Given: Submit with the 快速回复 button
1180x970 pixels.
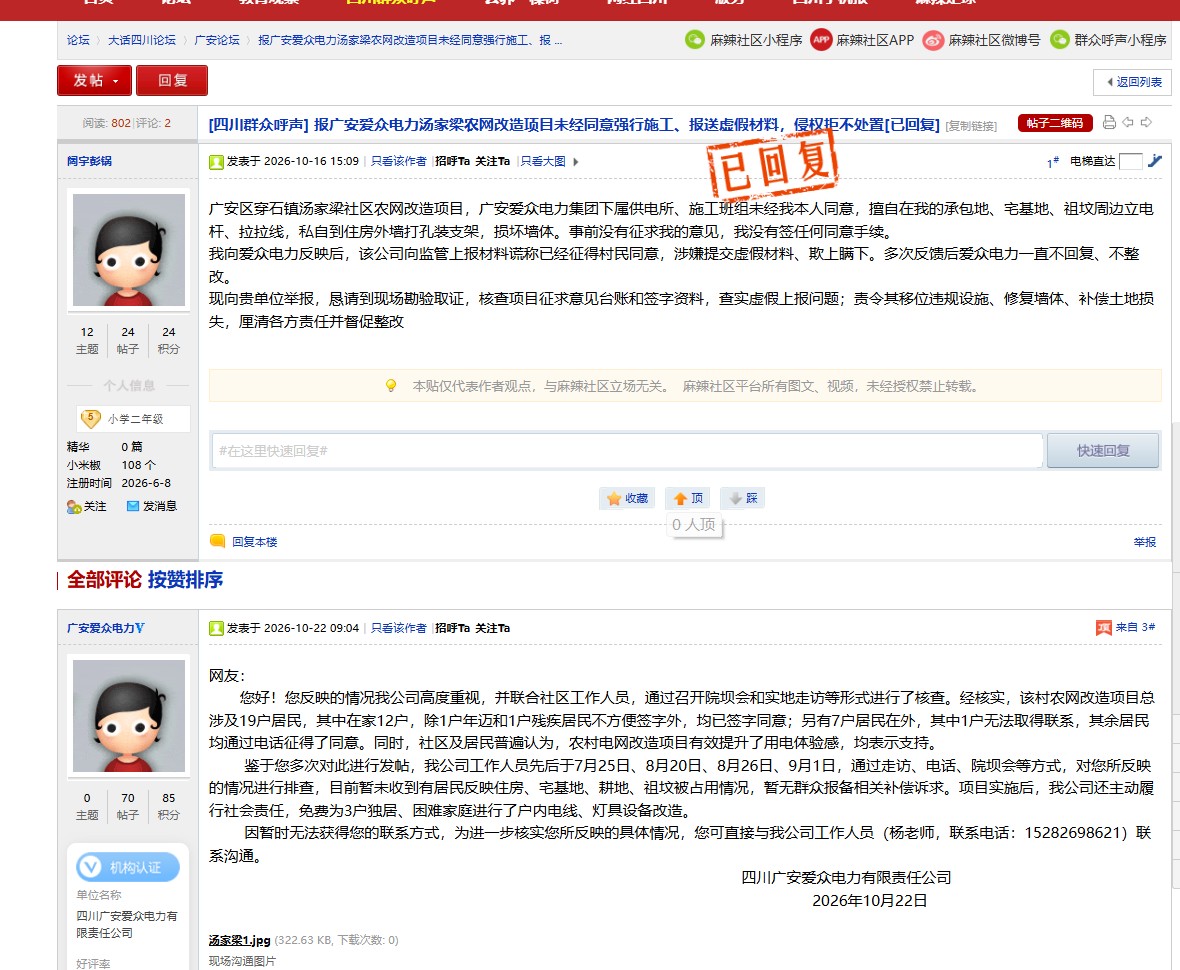Looking at the screenshot, I should coord(1102,451).
